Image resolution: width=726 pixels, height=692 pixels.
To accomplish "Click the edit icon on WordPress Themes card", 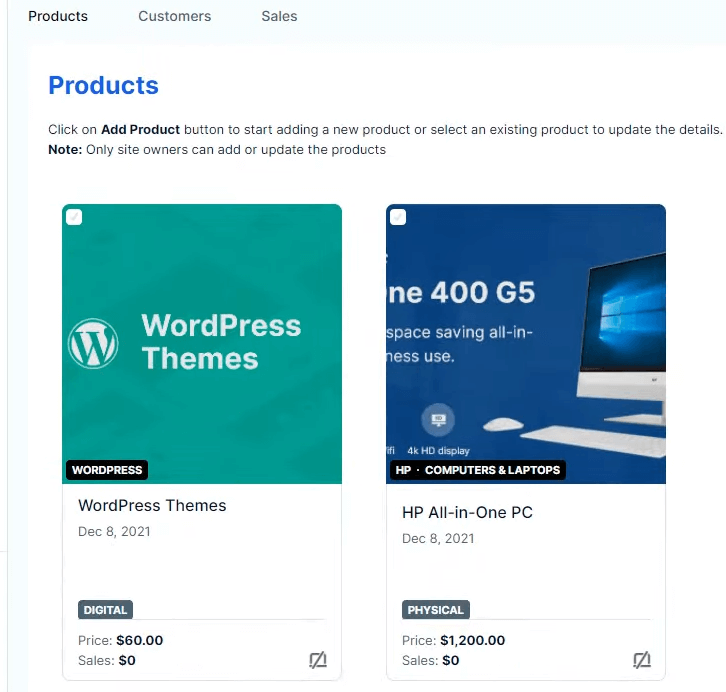I will pos(318,660).
